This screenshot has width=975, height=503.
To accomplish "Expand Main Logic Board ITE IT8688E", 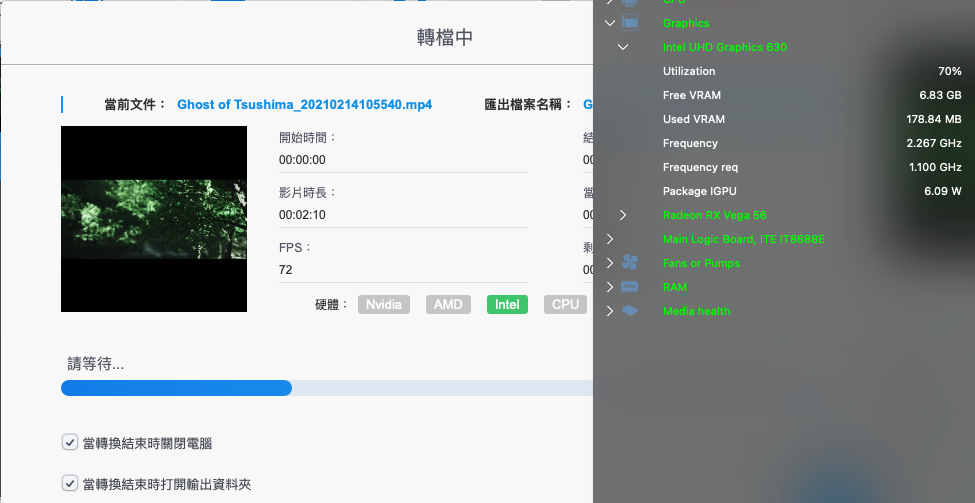I will 610,239.
